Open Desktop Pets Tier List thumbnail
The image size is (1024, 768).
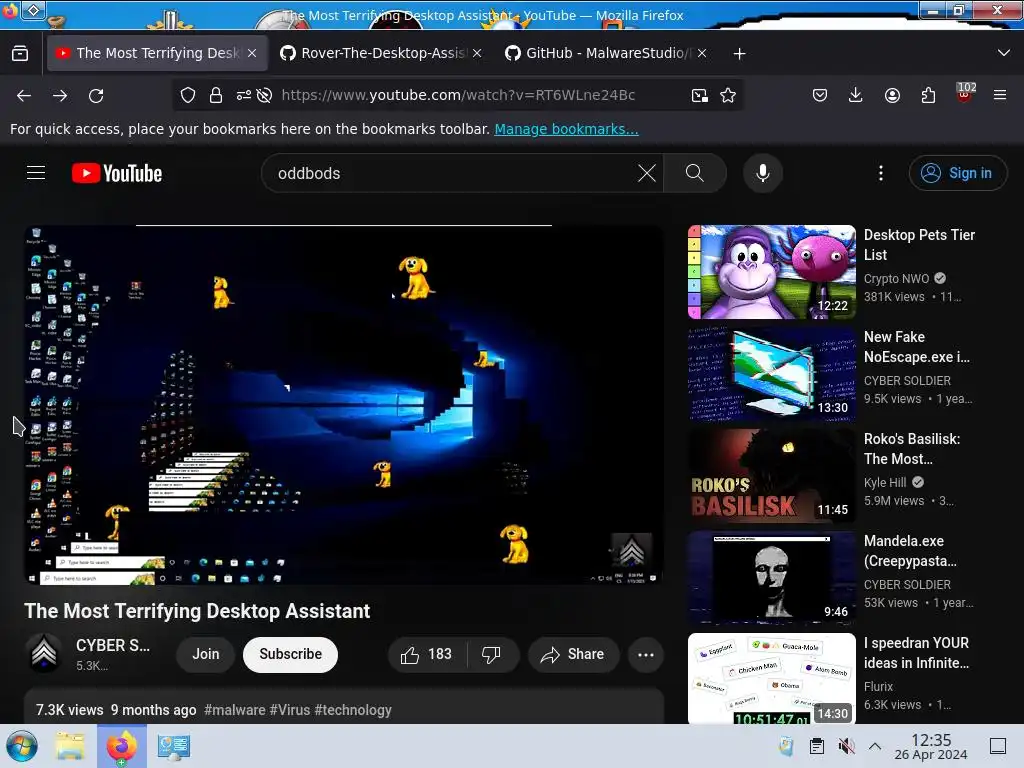pos(771,272)
